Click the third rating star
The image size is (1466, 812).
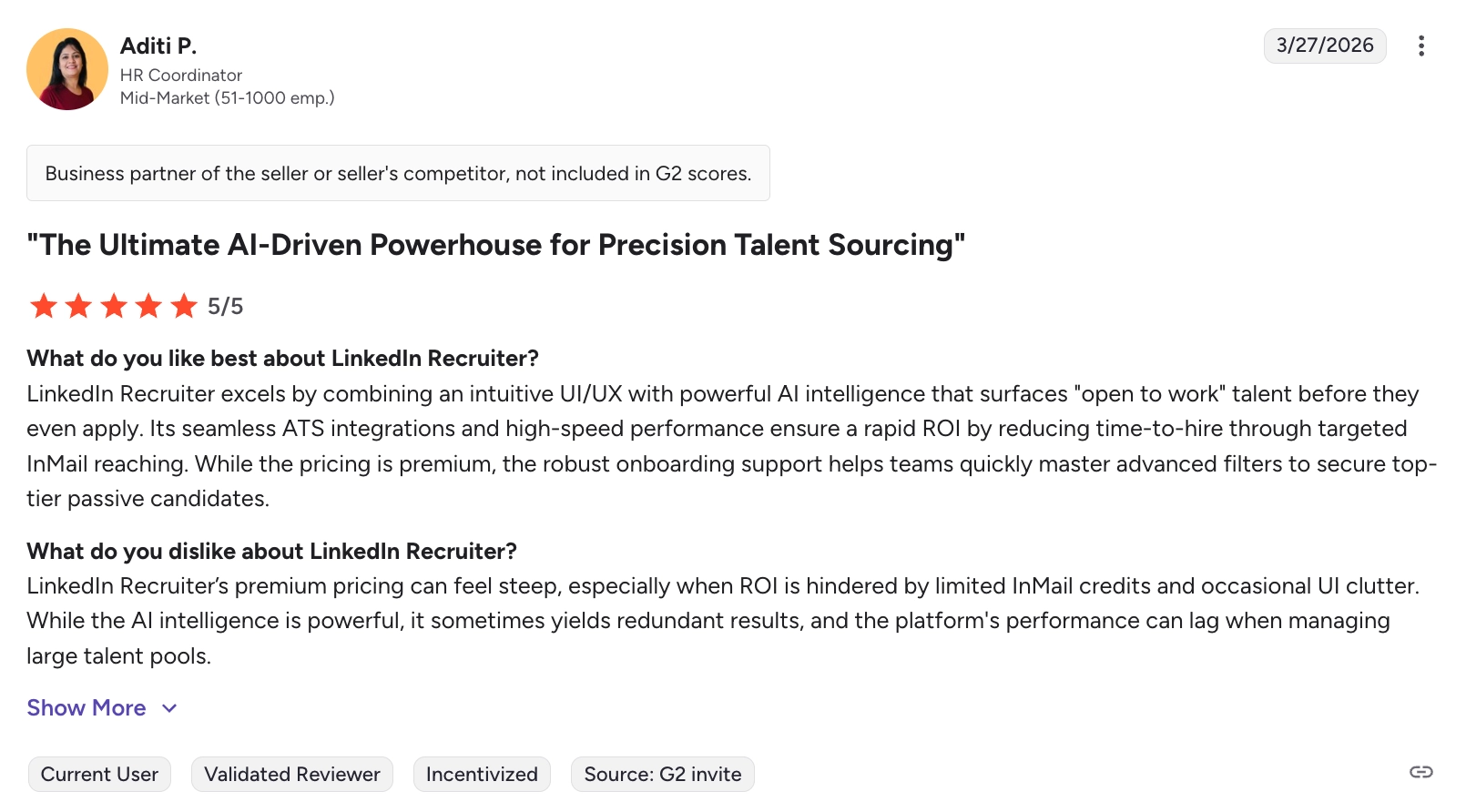click(x=114, y=306)
